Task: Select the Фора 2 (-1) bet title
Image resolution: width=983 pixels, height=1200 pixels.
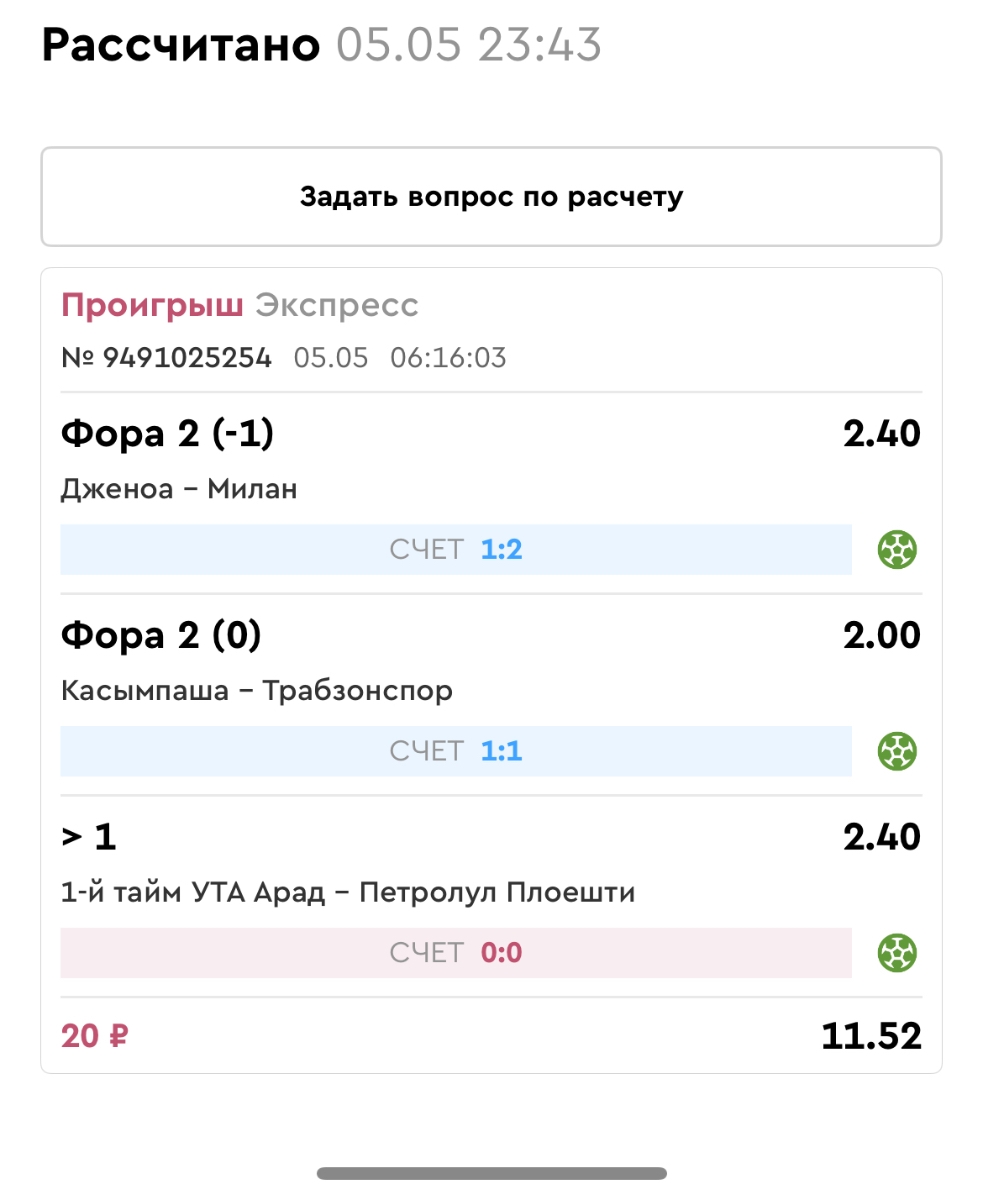Action: pyautogui.click(x=167, y=435)
